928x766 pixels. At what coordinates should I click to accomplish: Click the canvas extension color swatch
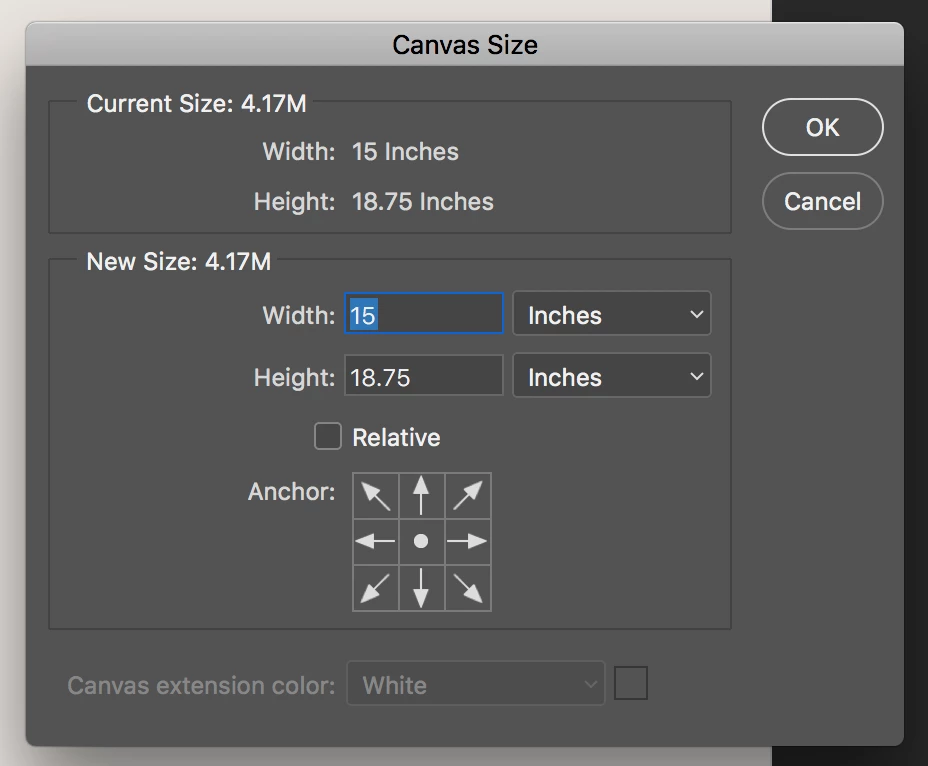click(631, 684)
